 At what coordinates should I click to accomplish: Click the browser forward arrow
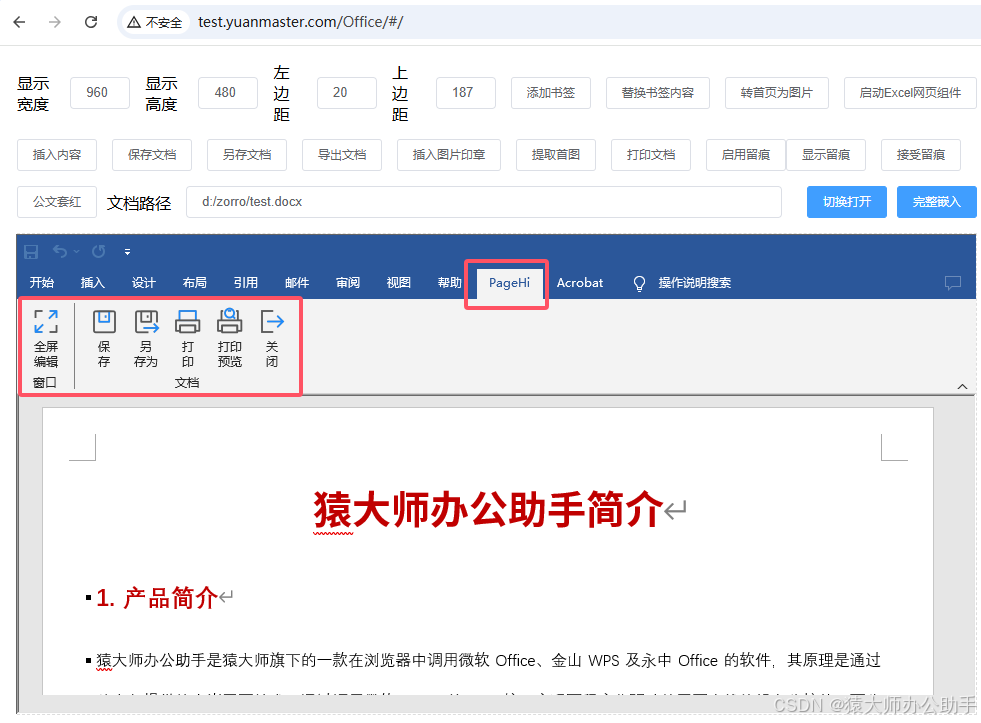(55, 22)
